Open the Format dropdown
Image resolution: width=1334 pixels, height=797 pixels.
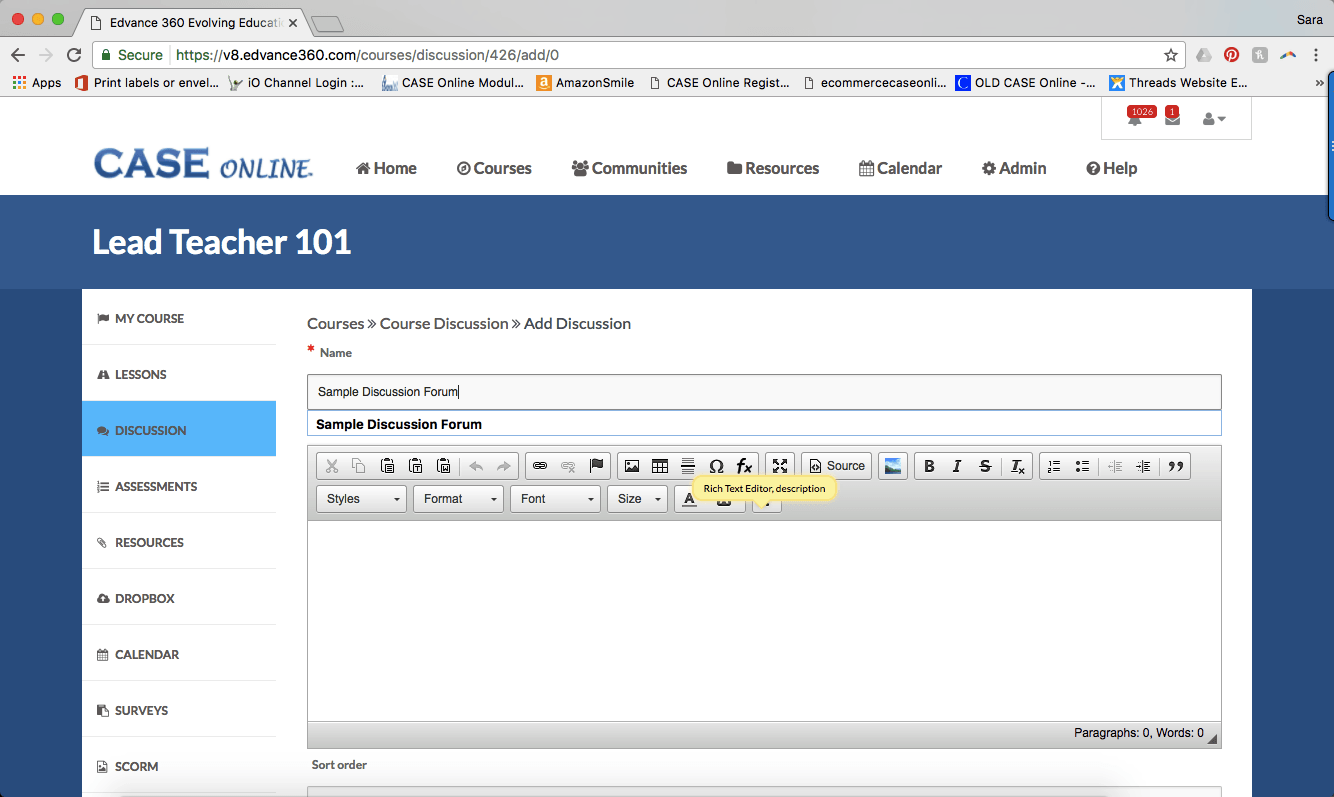tap(458, 499)
